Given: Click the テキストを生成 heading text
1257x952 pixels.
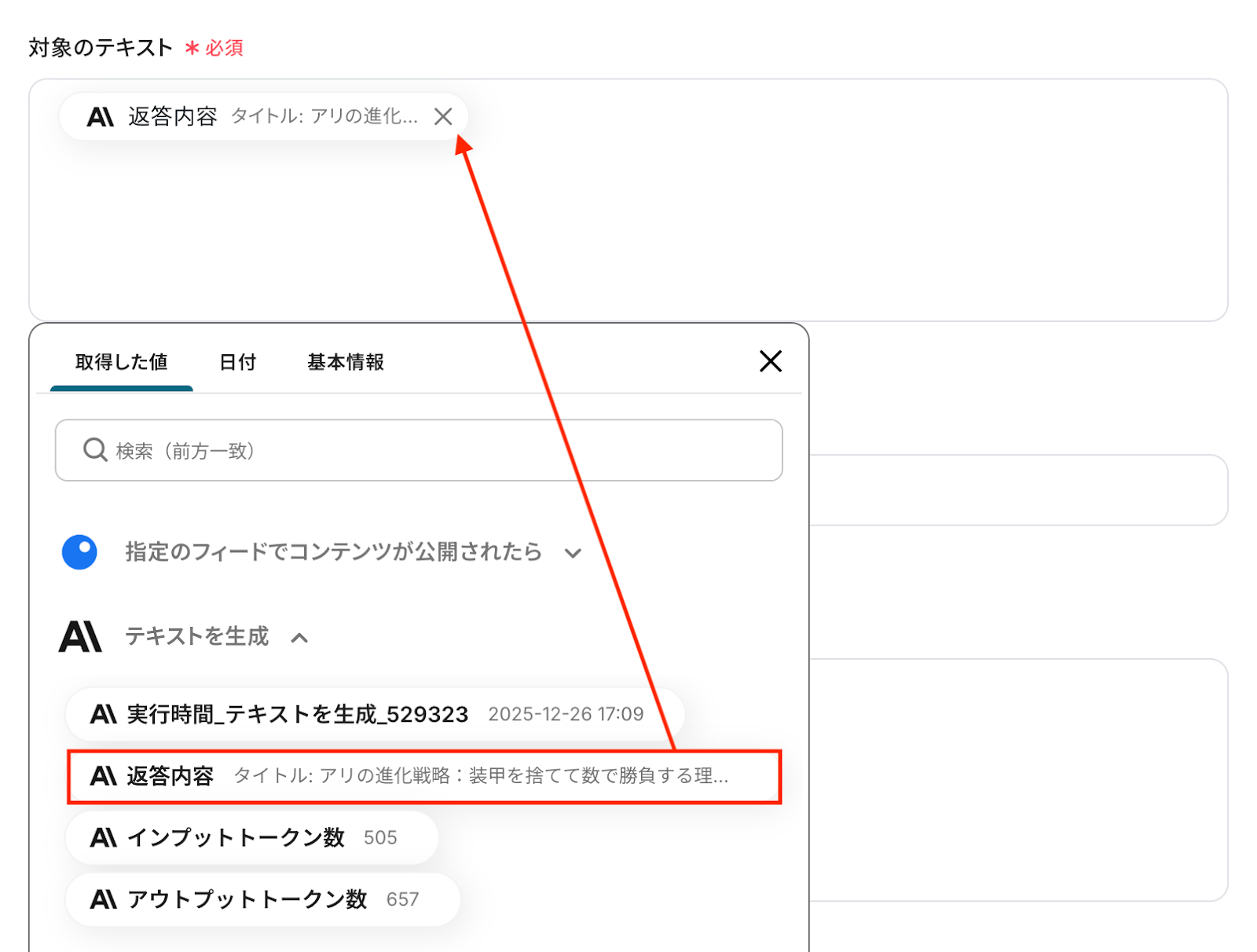Looking at the screenshot, I should click(x=197, y=636).
